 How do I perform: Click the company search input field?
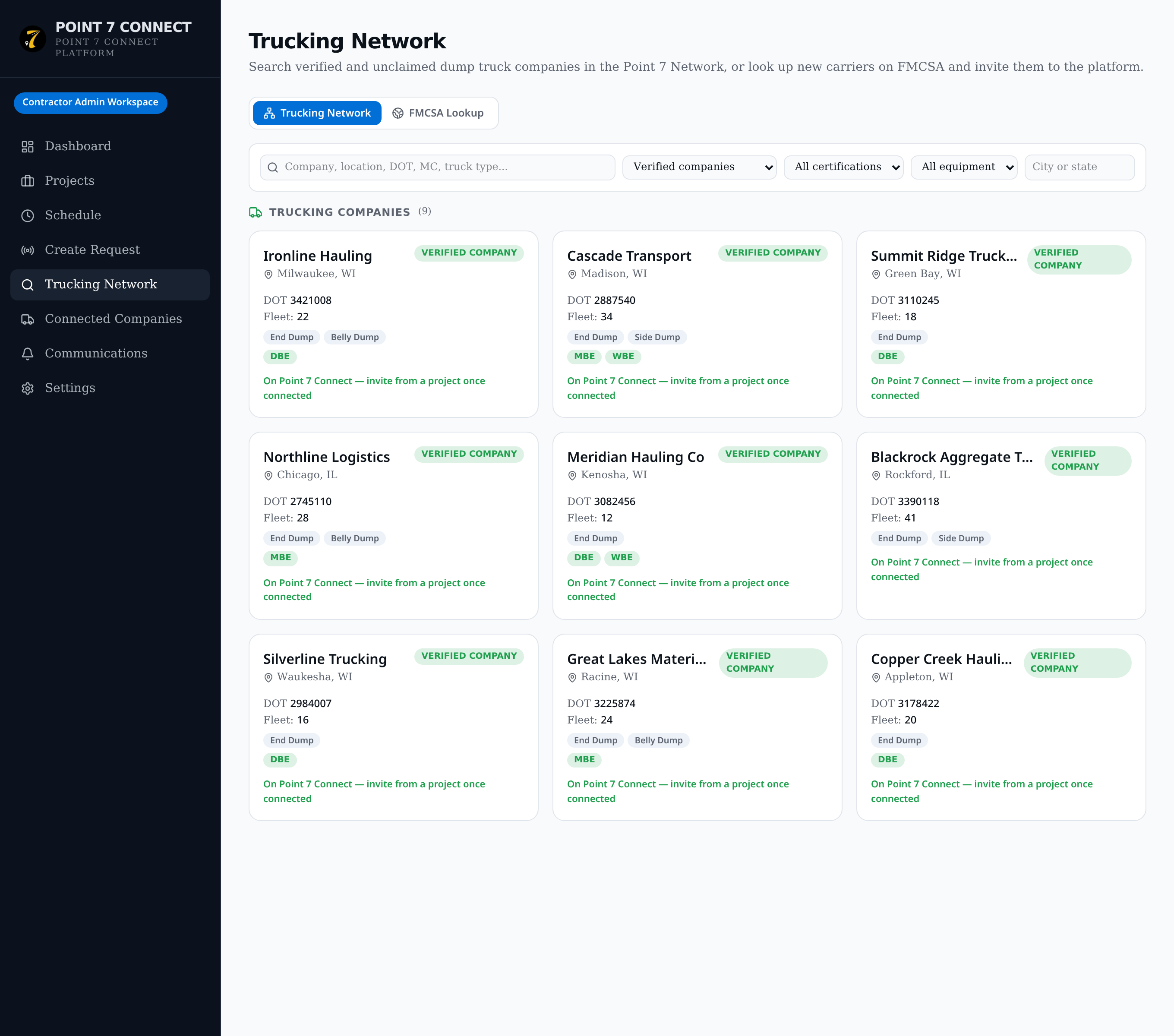click(438, 167)
